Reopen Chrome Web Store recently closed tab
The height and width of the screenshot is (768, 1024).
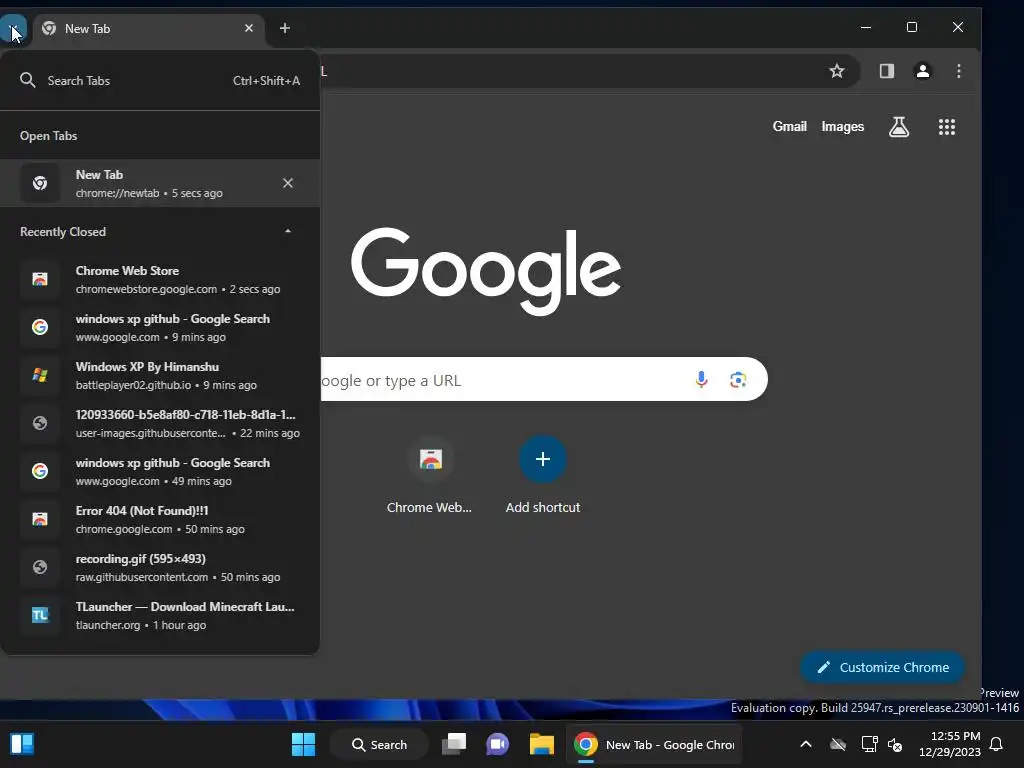pos(160,280)
